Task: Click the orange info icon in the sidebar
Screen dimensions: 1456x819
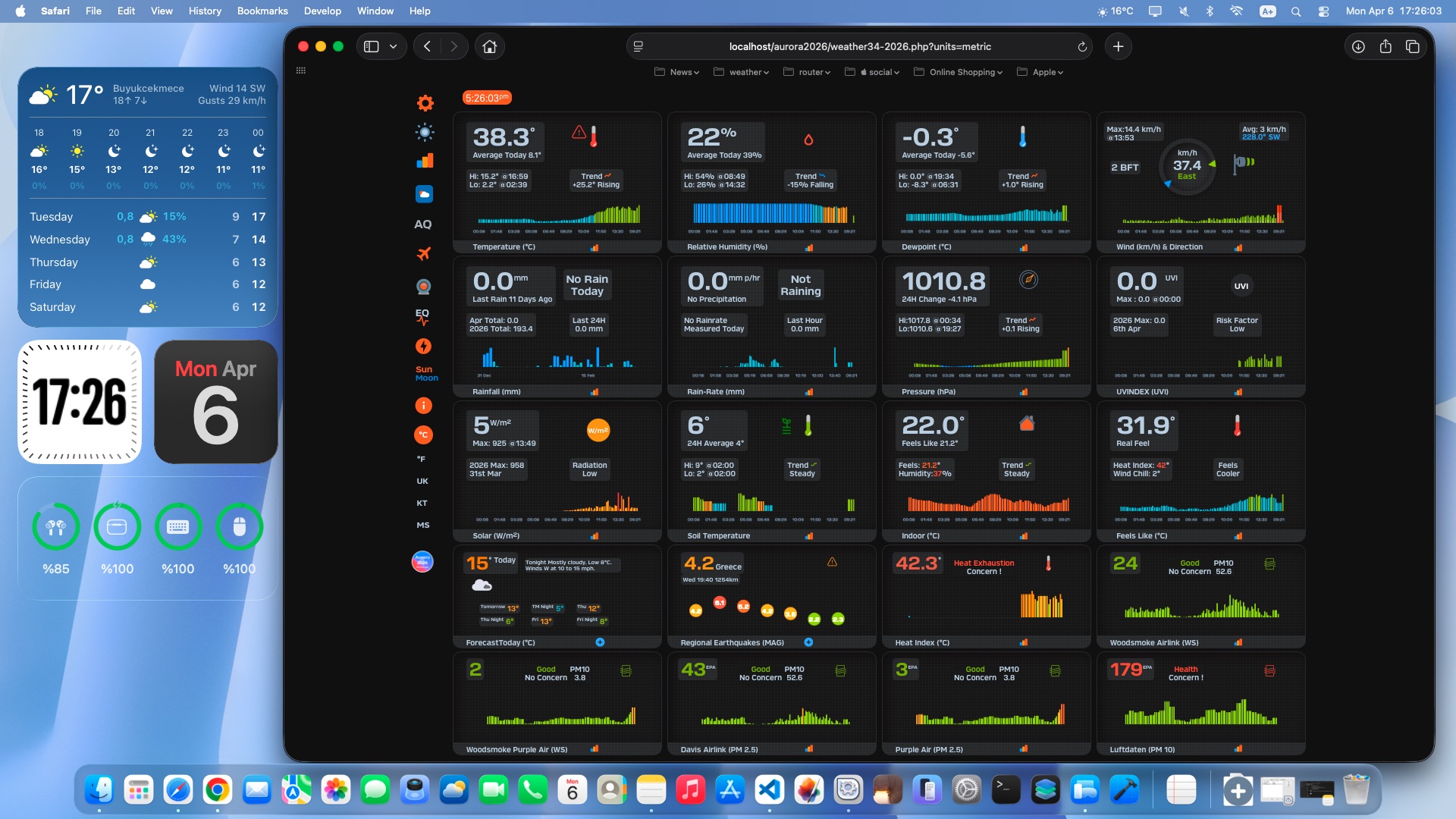Action: pos(423,406)
